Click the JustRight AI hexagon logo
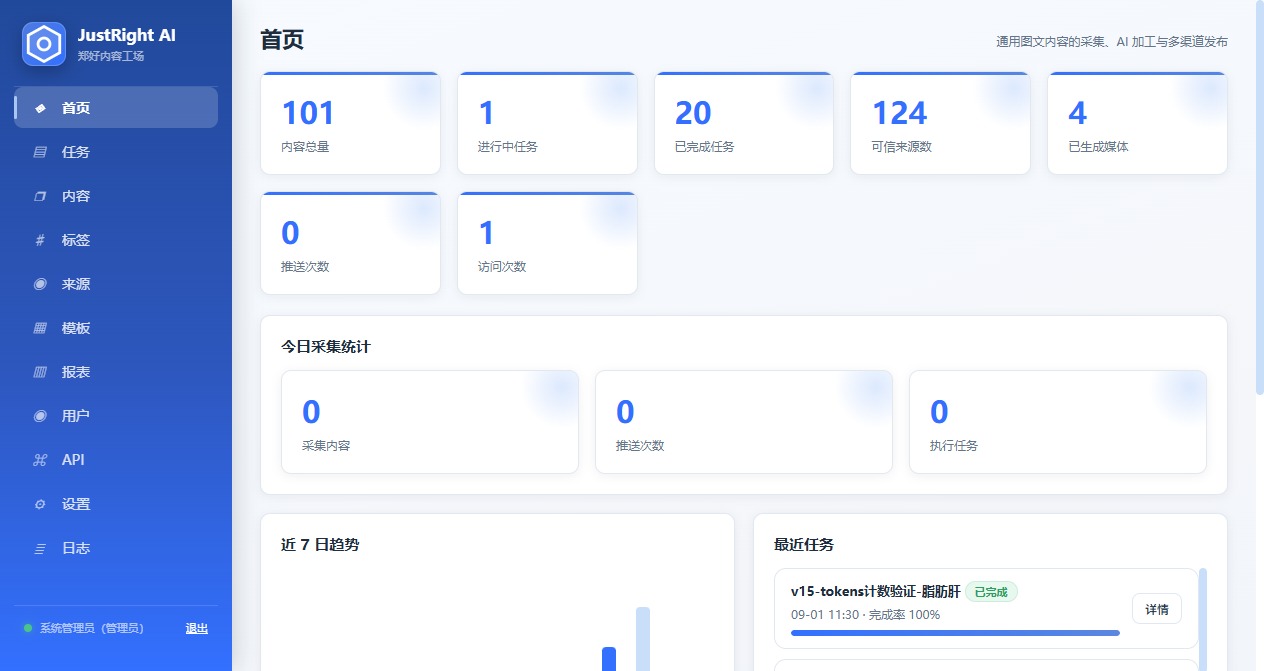This screenshot has height=671, width=1264. pos(44,44)
